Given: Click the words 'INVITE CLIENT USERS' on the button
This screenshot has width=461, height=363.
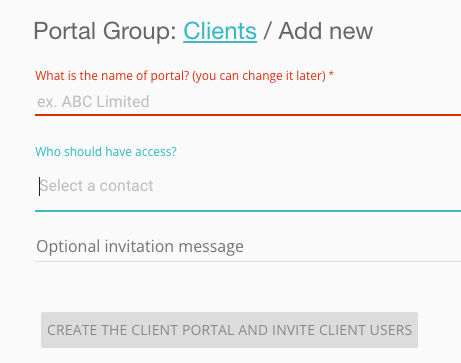Looking at the screenshot, I should 342,330.
